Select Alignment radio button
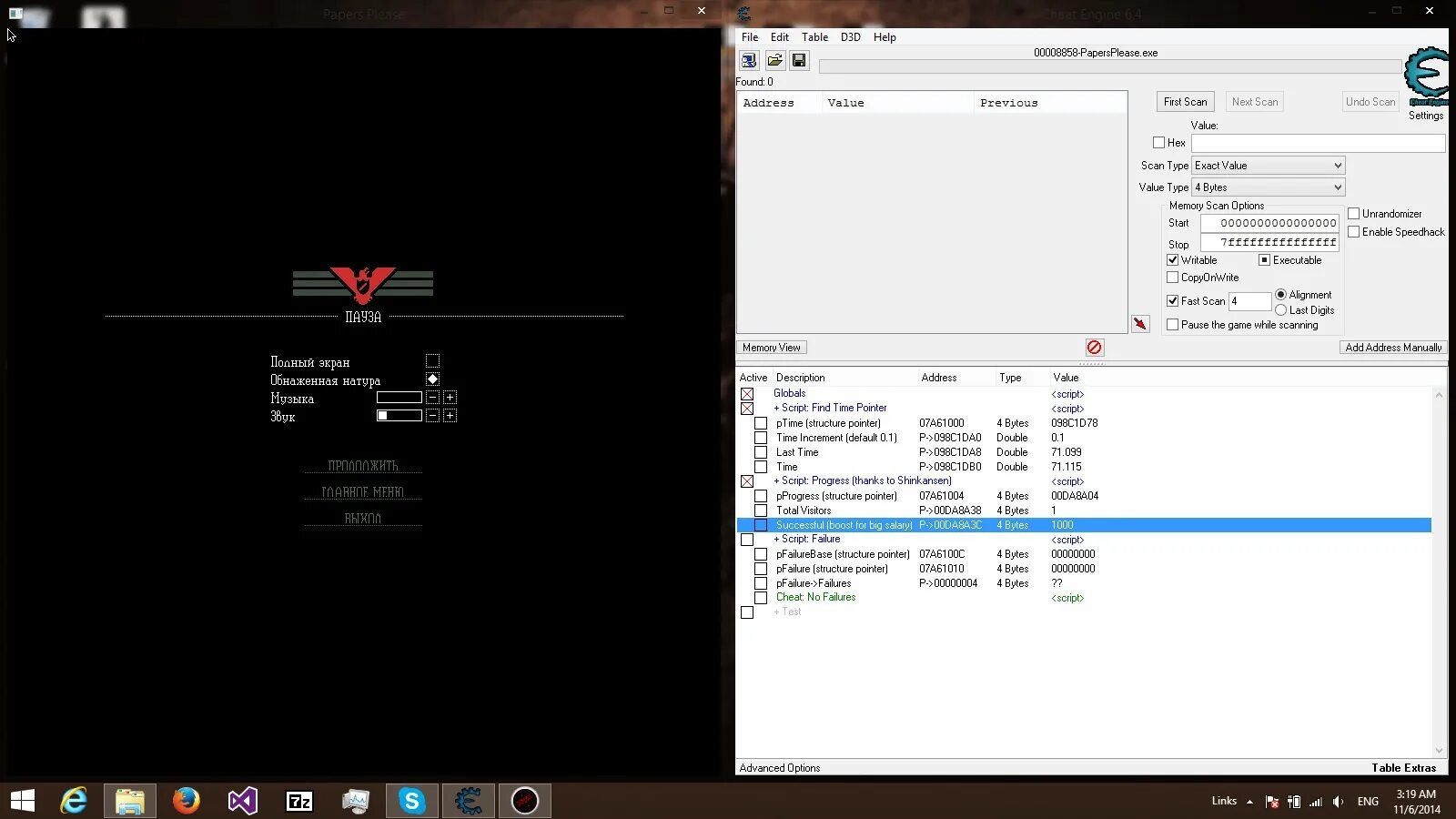The width and height of the screenshot is (1456, 819). (1281, 295)
